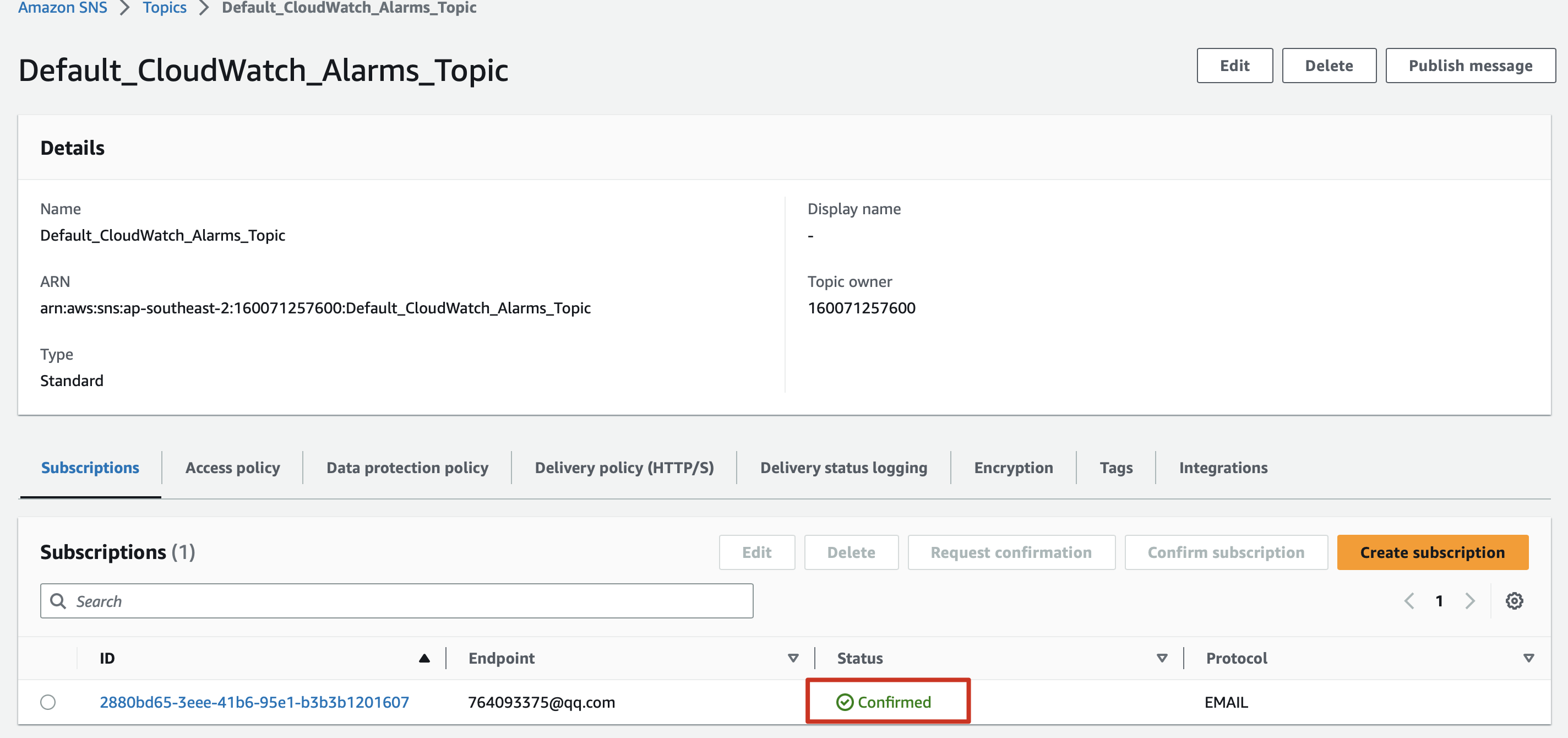Image resolution: width=1568 pixels, height=738 pixels.
Task: Open the Data protection policy tab
Action: pyautogui.click(x=407, y=468)
